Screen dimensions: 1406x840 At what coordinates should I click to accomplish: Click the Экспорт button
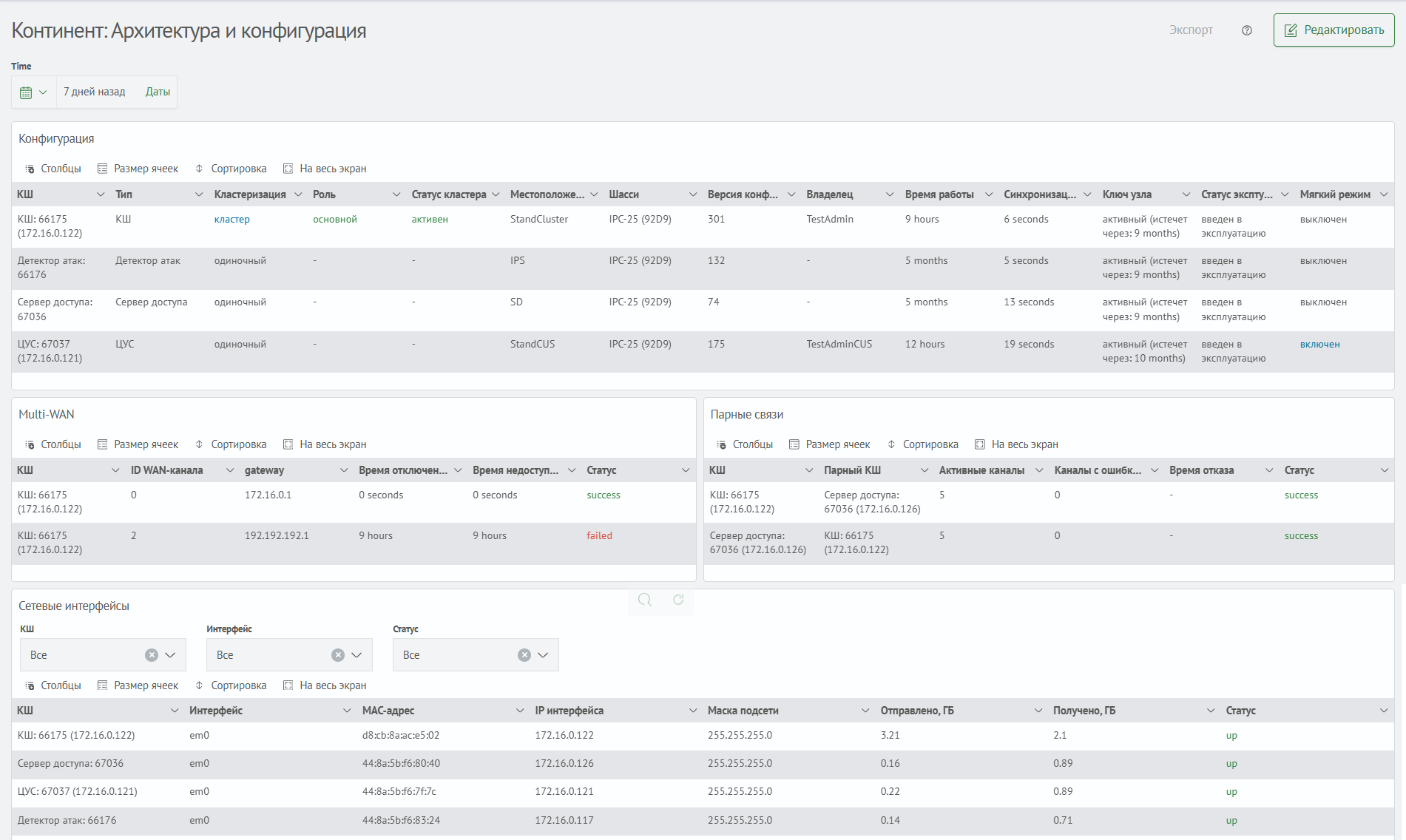1191,30
